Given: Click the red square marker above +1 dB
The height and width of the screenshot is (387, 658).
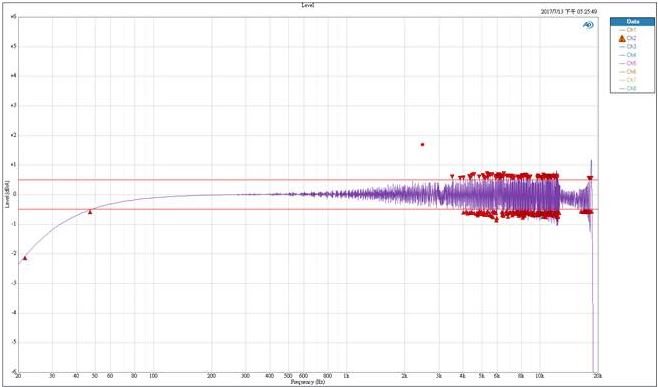Looking at the screenshot, I should pyautogui.click(x=423, y=144).
